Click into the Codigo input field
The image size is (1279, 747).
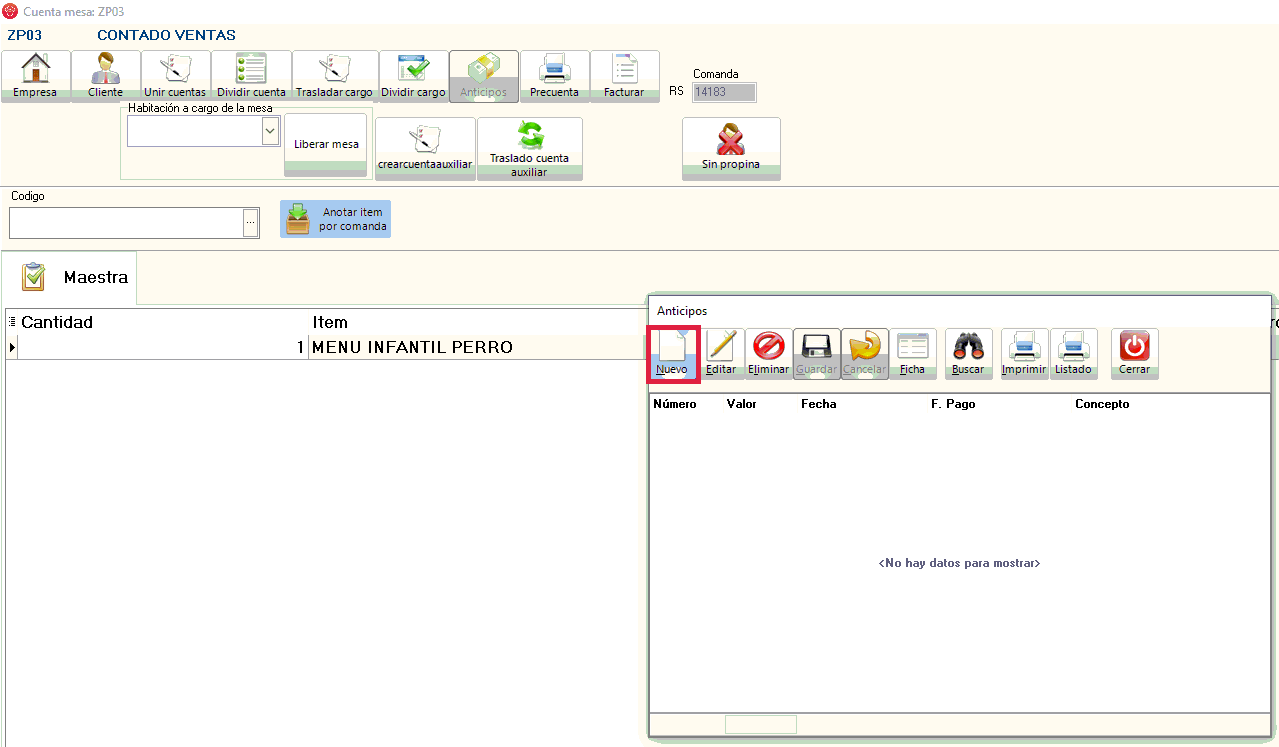[x=125, y=222]
